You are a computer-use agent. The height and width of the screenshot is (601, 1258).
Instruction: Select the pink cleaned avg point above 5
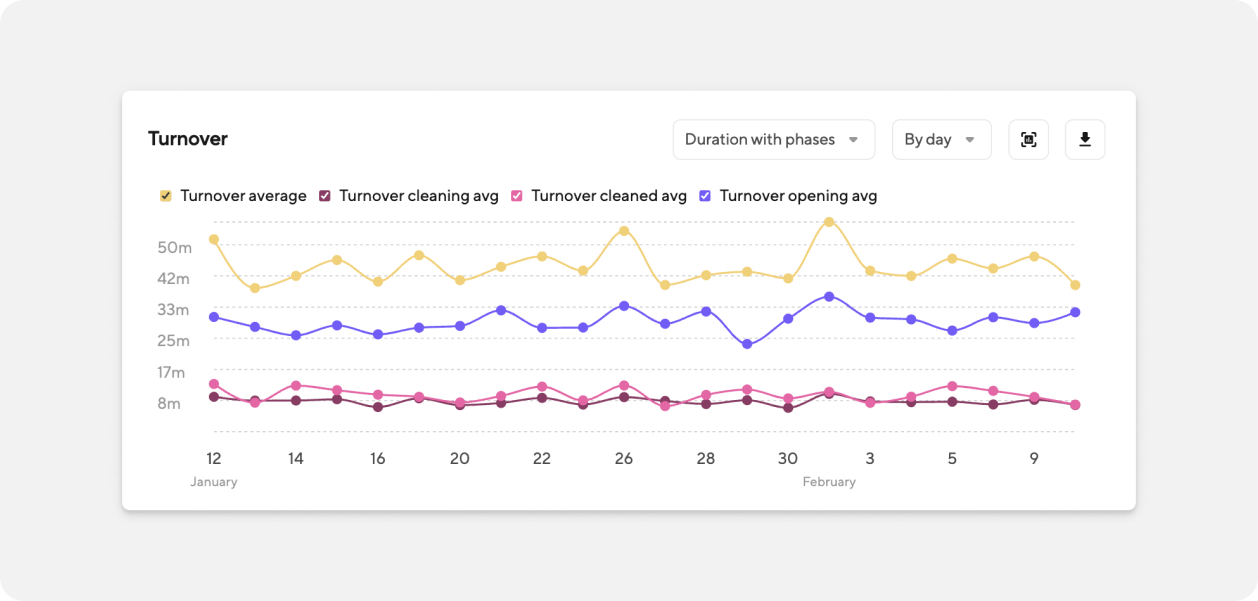point(952,386)
